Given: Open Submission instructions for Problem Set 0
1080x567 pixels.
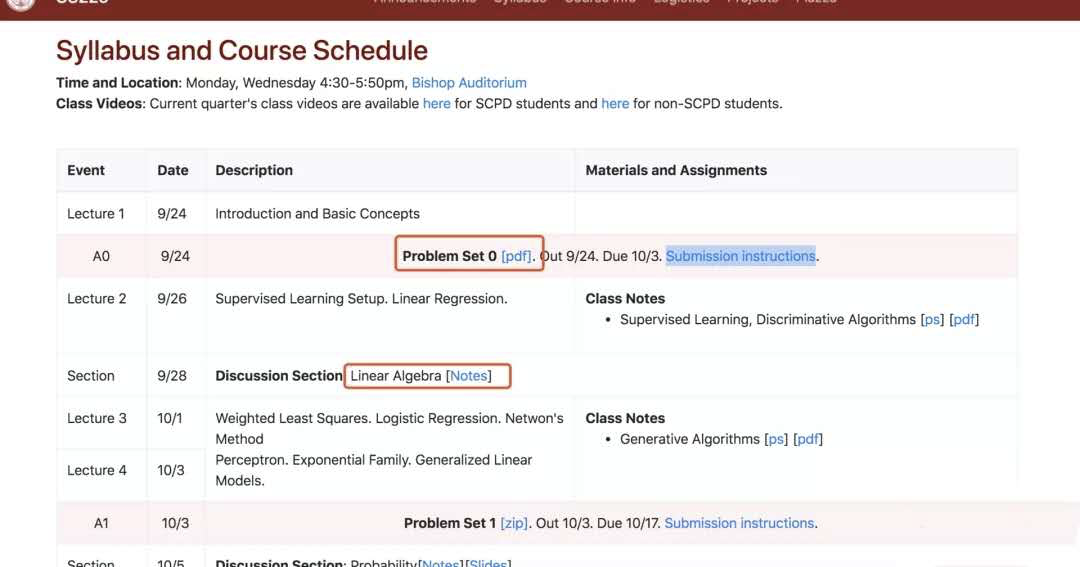Looking at the screenshot, I should tap(740, 256).
